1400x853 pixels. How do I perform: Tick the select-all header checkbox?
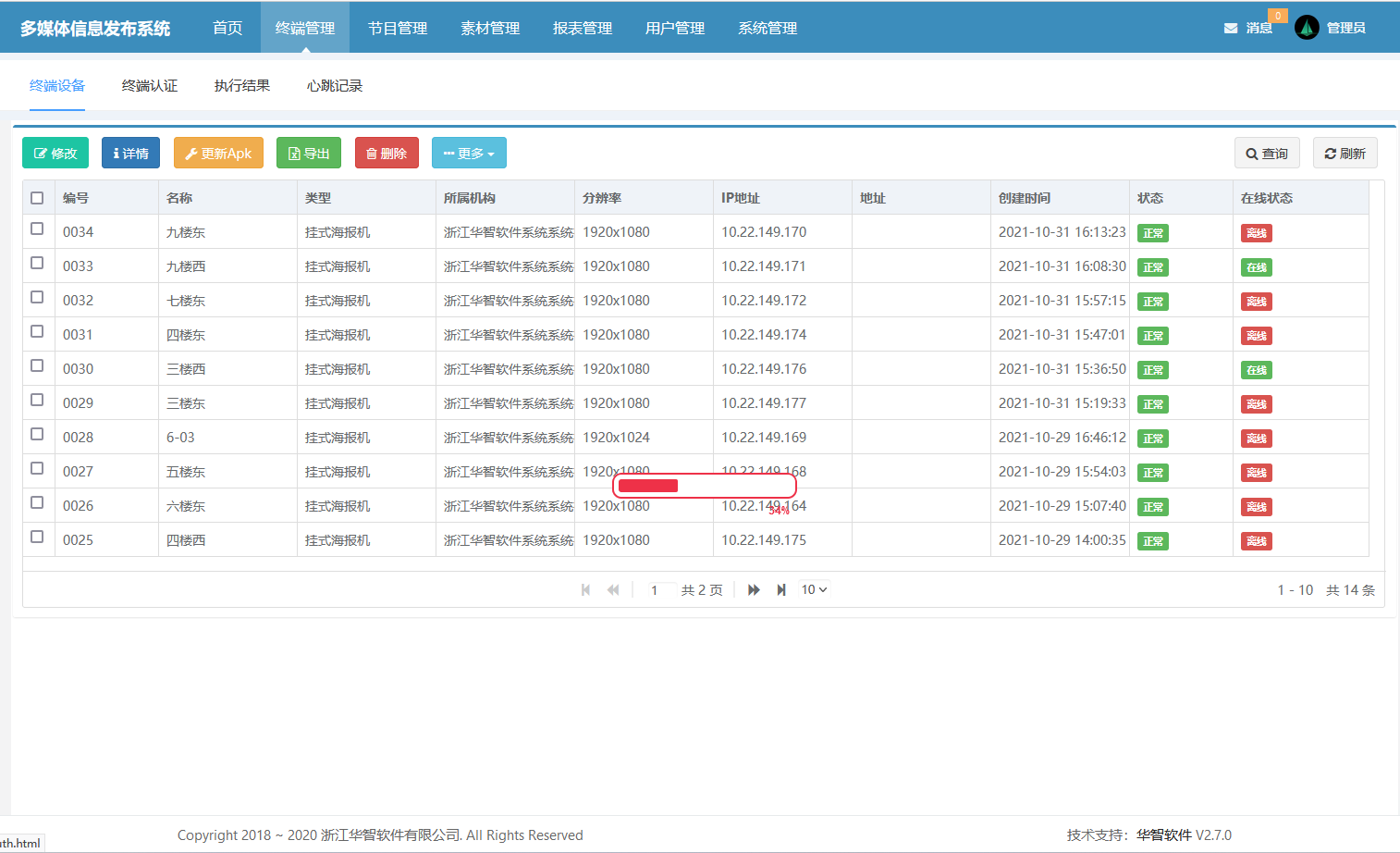[37, 198]
